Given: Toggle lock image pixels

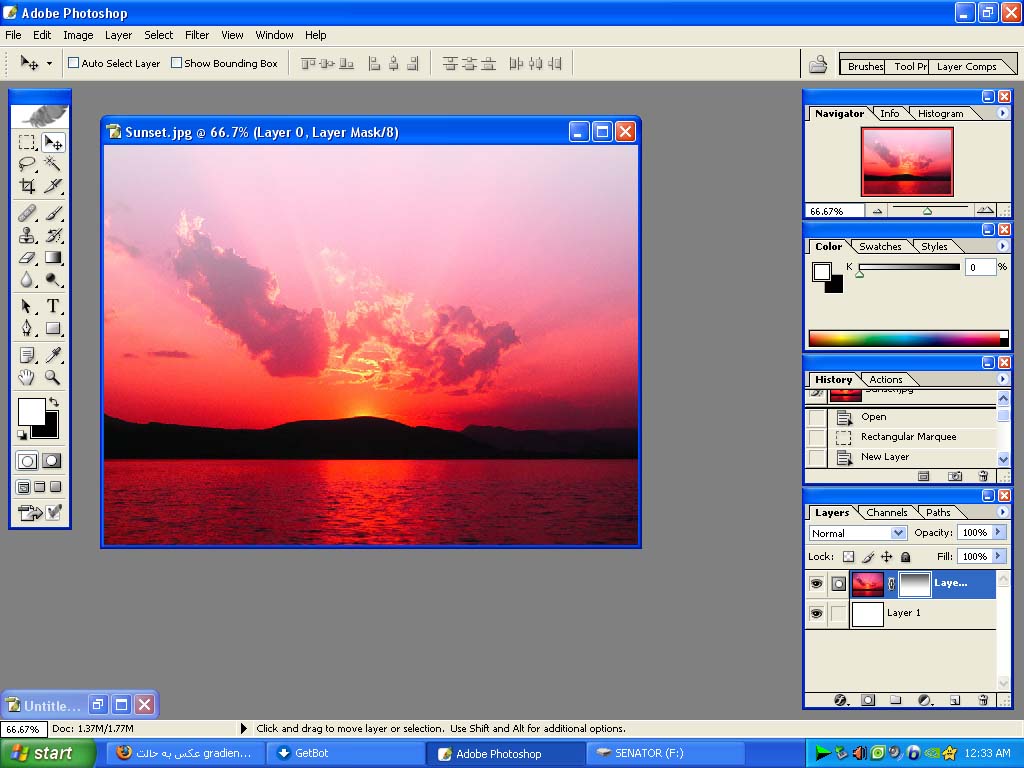Looking at the screenshot, I should pyautogui.click(x=868, y=557).
